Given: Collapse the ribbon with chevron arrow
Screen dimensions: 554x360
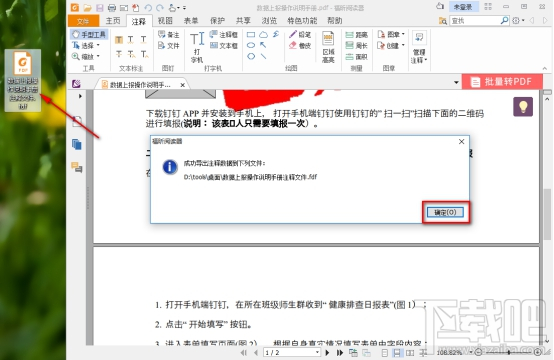Looking at the screenshot, I should 544,69.
